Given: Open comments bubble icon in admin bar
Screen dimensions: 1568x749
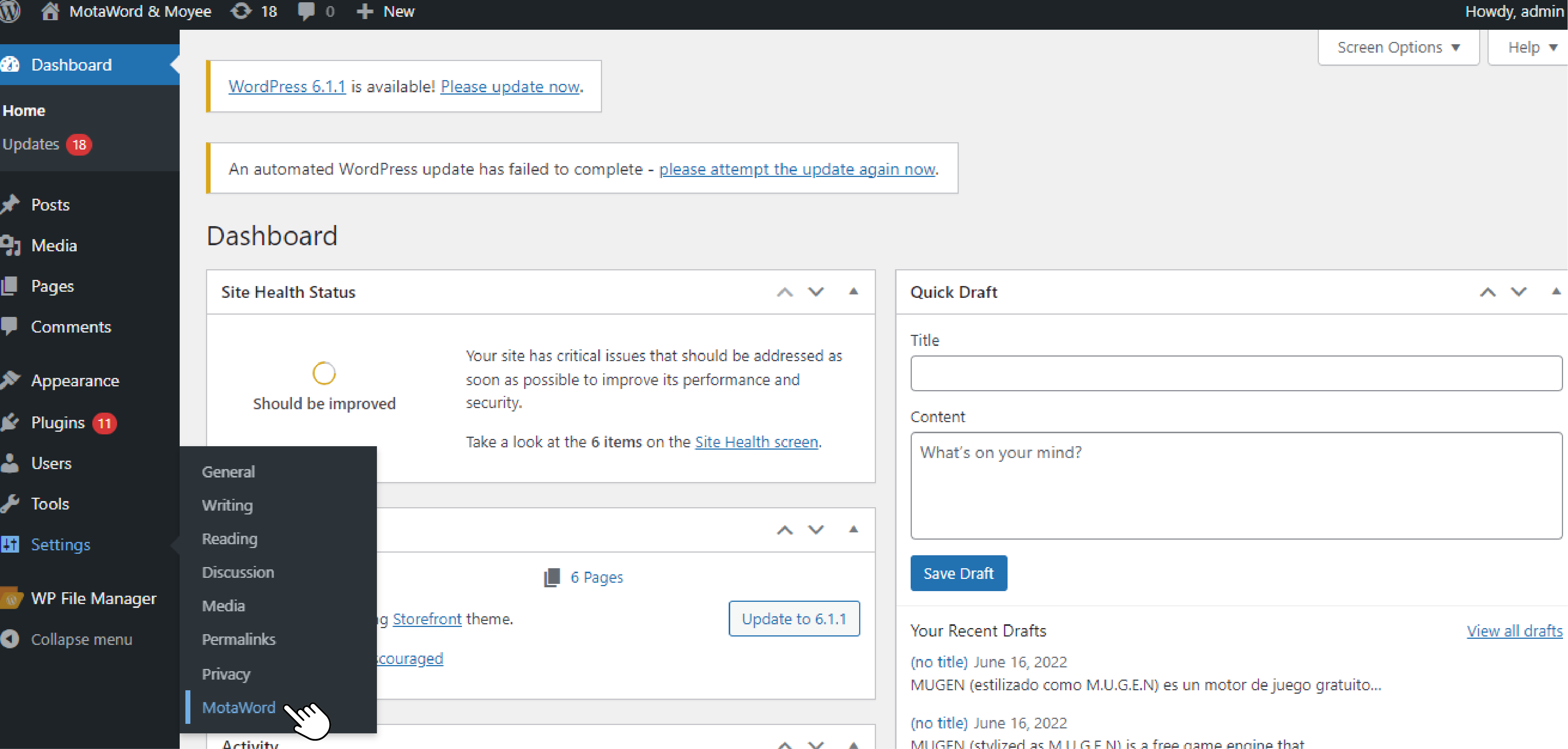Looking at the screenshot, I should click(306, 11).
